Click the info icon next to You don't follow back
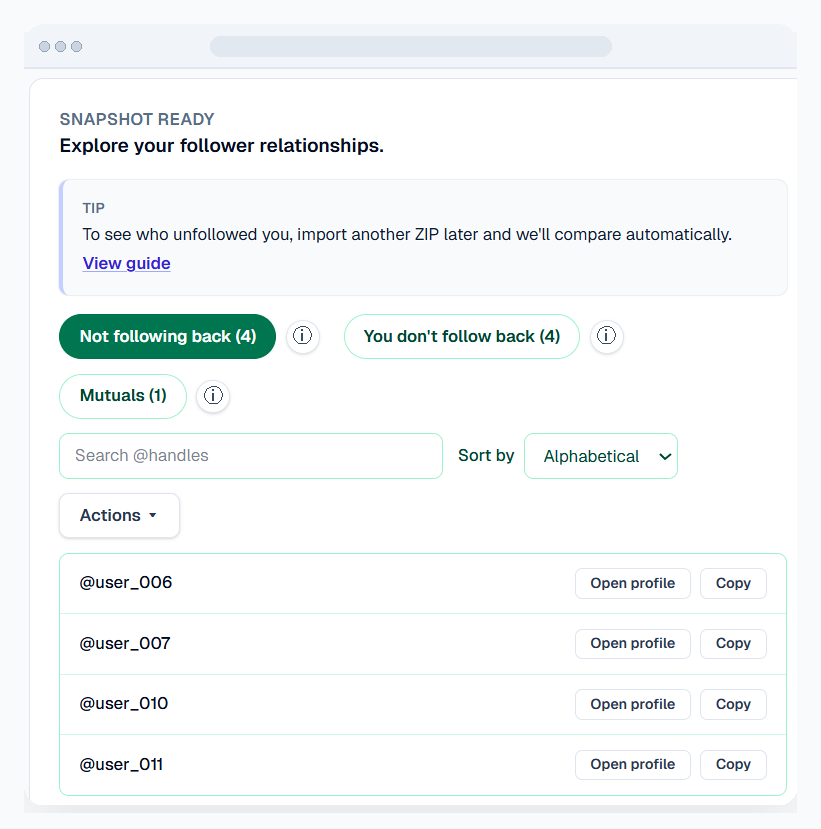 click(607, 336)
